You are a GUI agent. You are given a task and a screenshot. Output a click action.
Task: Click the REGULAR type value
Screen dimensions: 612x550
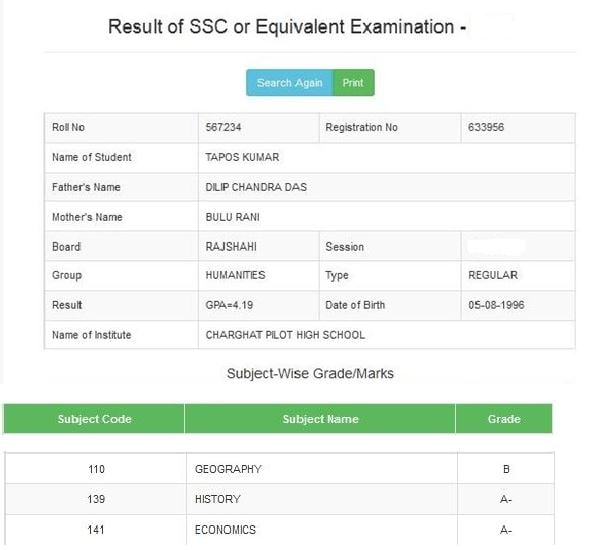[x=493, y=275]
